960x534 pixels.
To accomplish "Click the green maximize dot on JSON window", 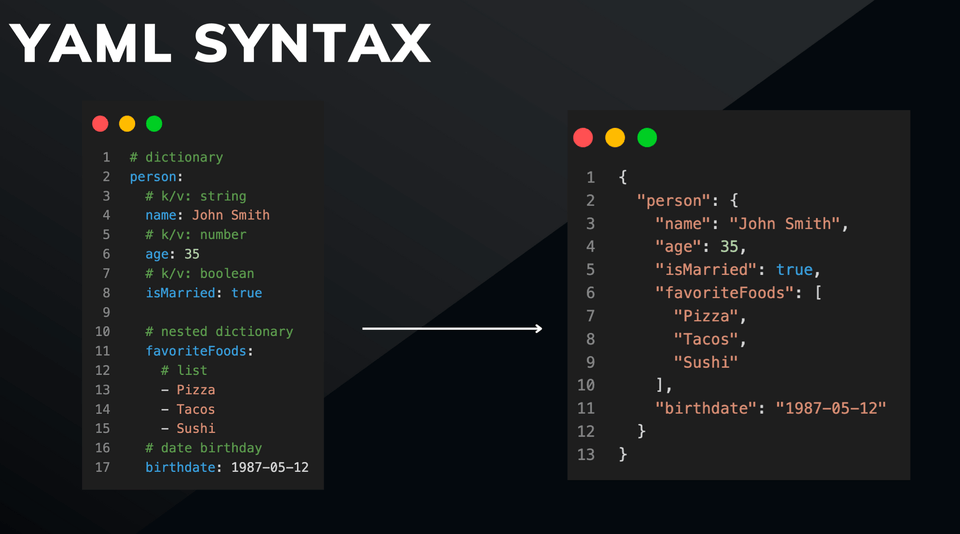I will [647, 138].
